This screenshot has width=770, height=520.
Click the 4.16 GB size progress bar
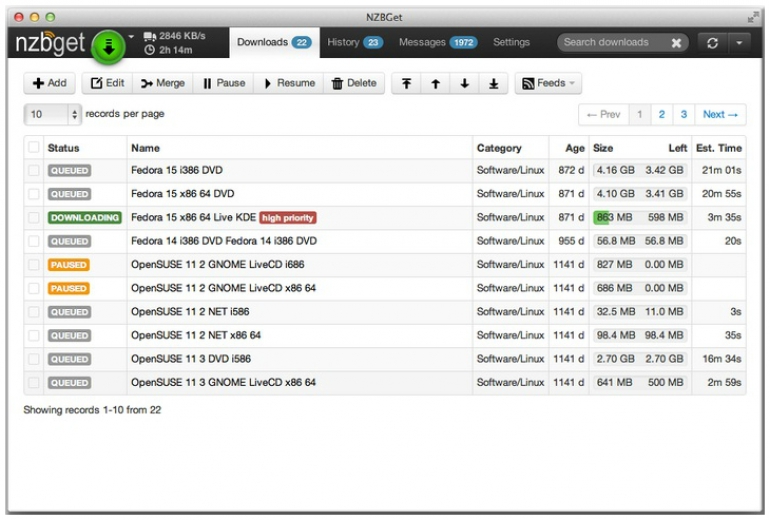click(639, 170)
